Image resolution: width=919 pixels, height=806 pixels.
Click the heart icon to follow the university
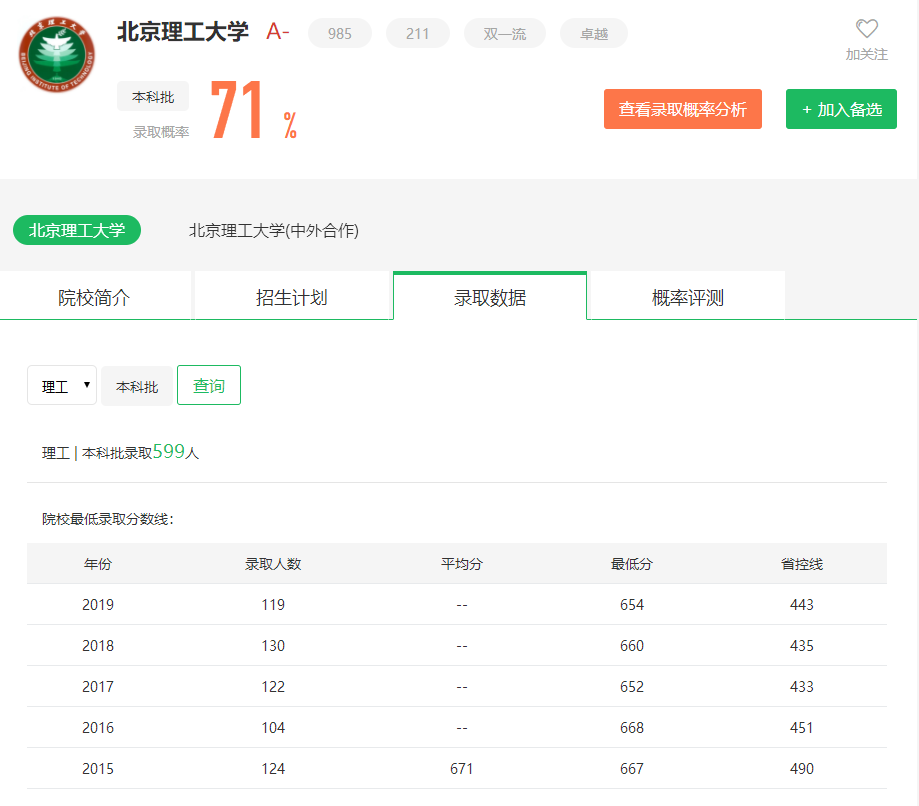click(x=866, y=28)
